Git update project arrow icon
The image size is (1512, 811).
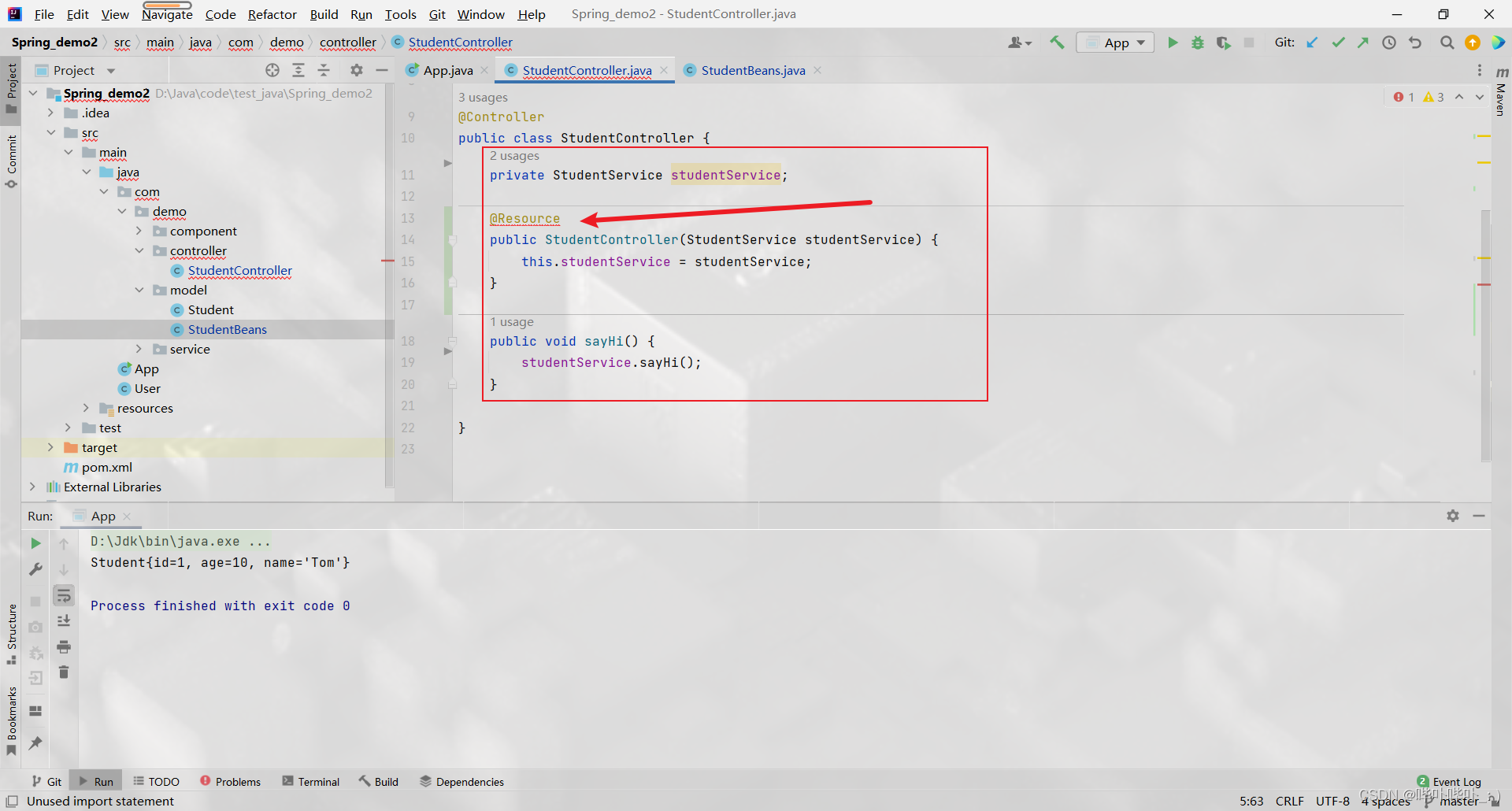click(x=1312, y=43)
